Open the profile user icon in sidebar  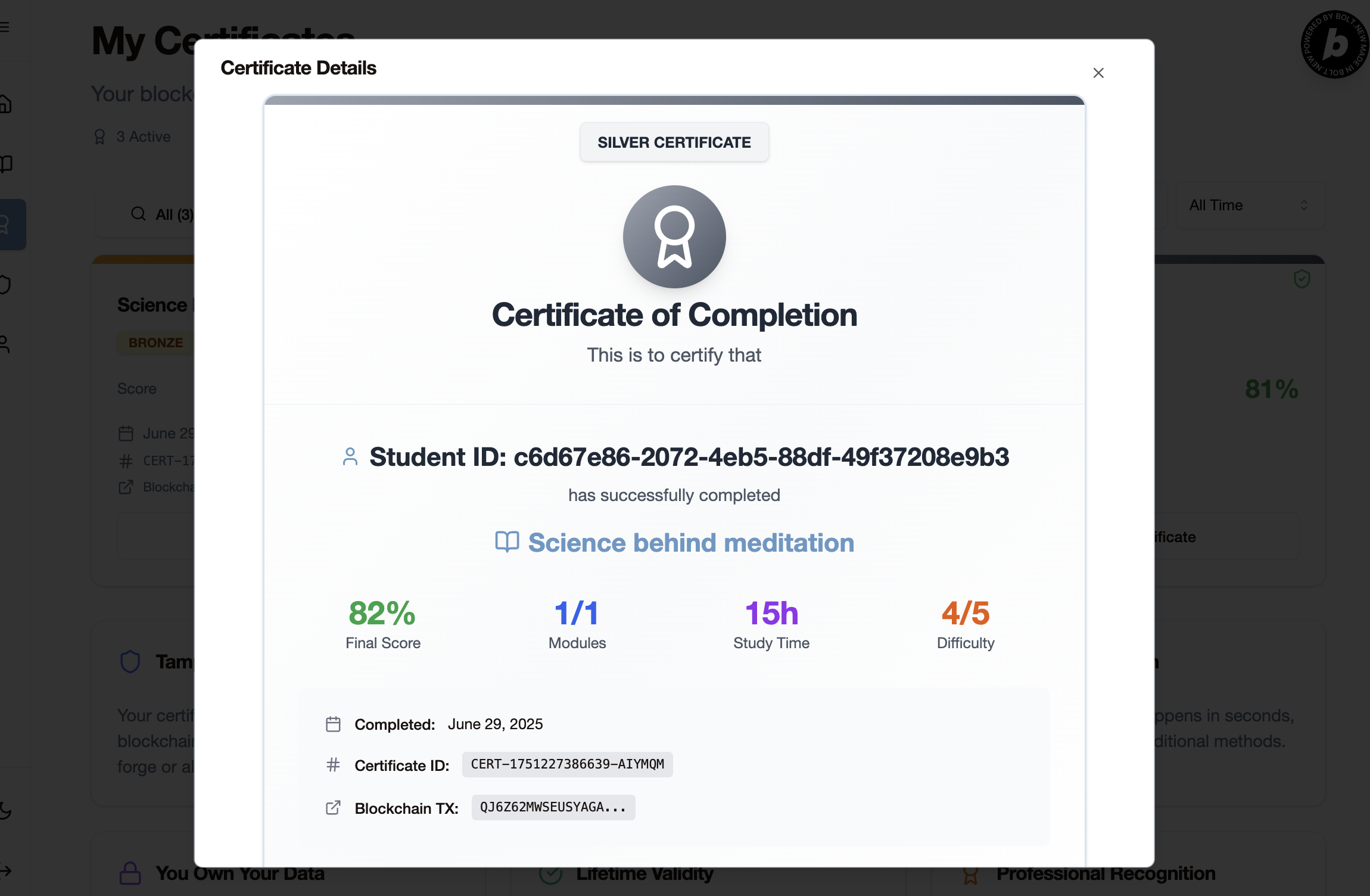click(5, 344)
